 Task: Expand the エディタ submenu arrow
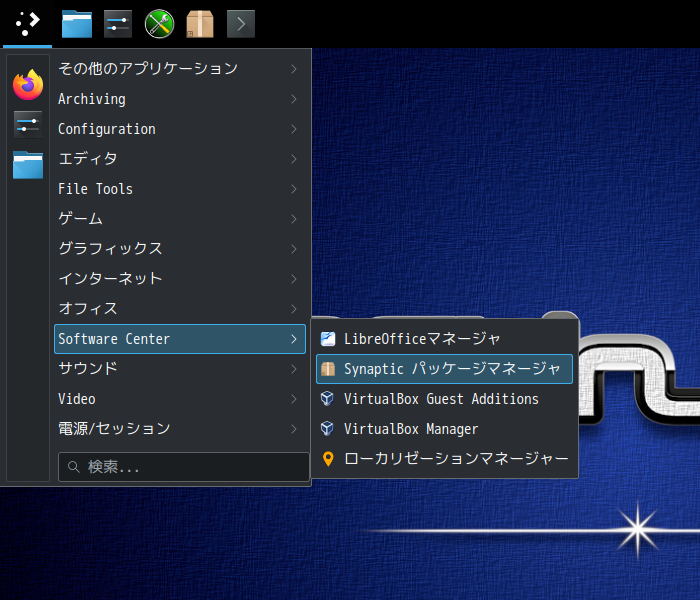[294, 159]
